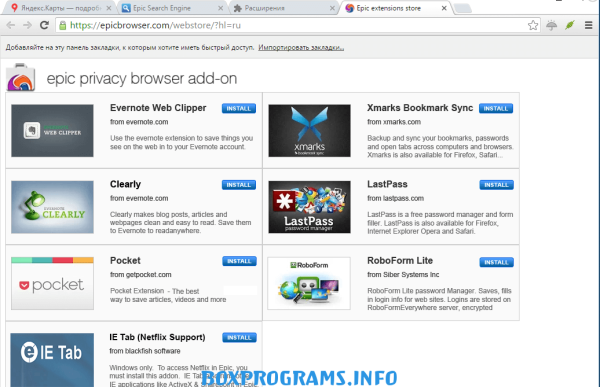
Task: Click 'epic privacy browser add-on' heading
Action: (142, 79)
